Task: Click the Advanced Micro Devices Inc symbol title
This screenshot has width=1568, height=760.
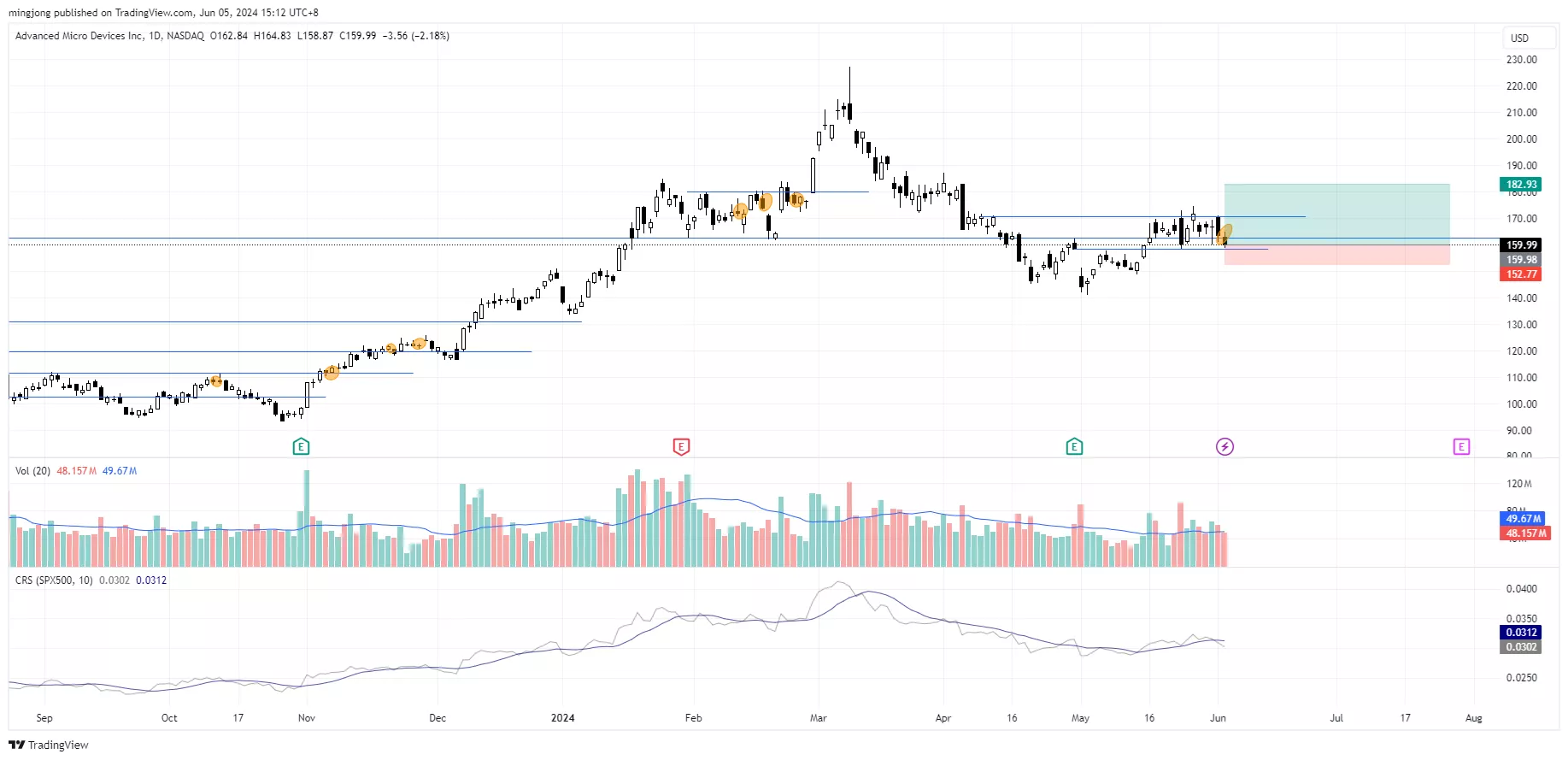Action: [x=79, y=36]
